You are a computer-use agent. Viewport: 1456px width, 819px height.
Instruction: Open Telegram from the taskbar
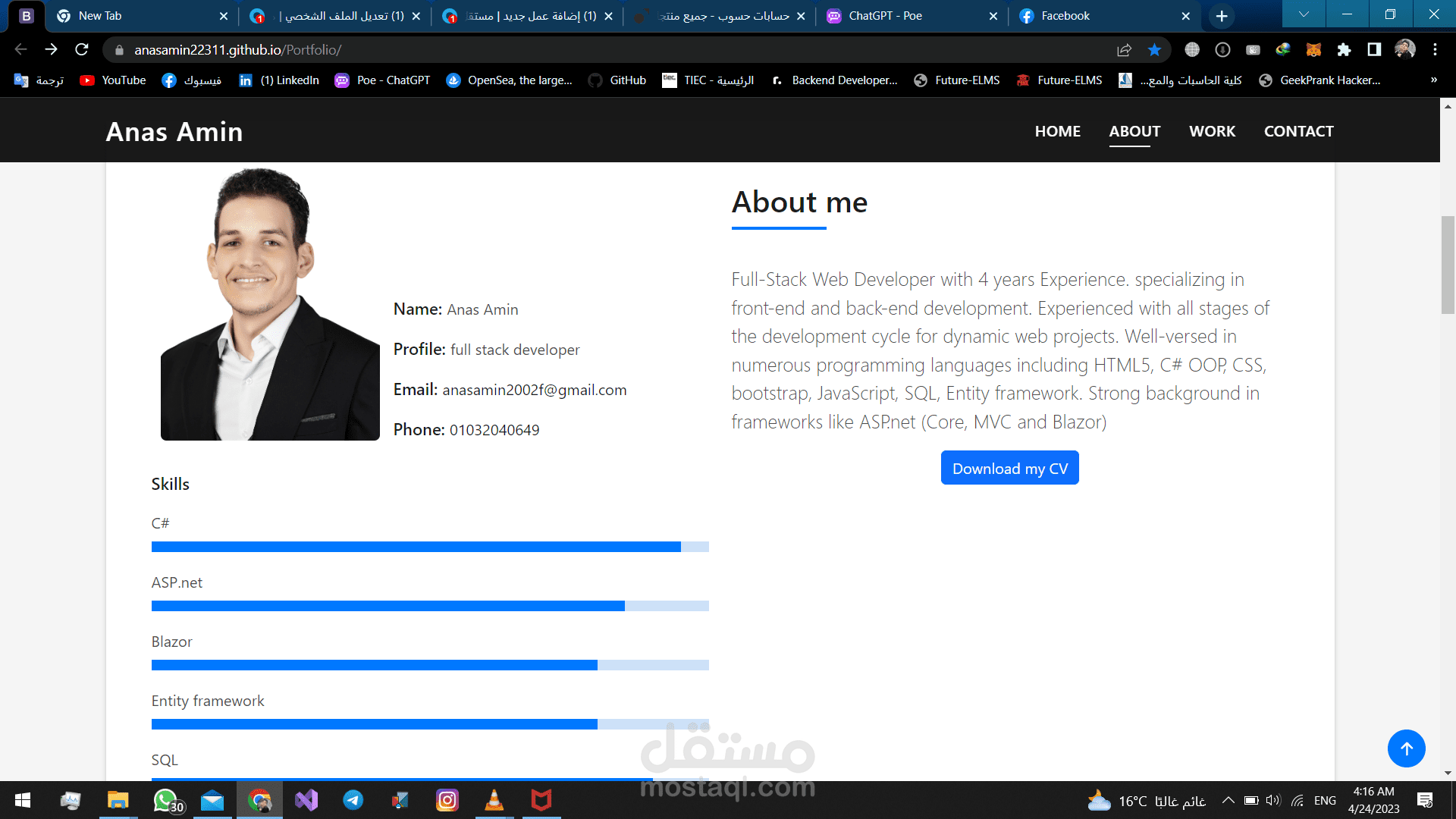pos(353,800)
